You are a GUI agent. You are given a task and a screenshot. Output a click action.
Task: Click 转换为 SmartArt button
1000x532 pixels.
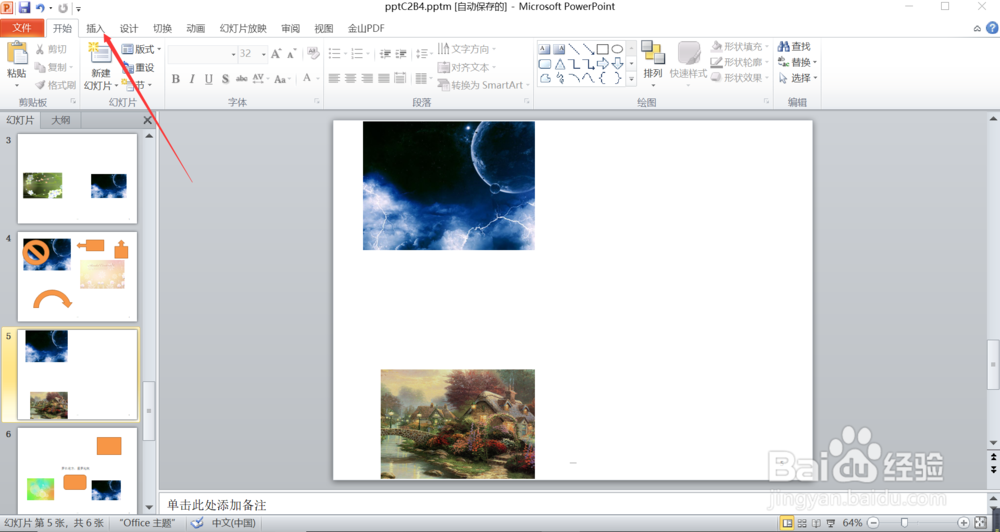tap(483, 85)
